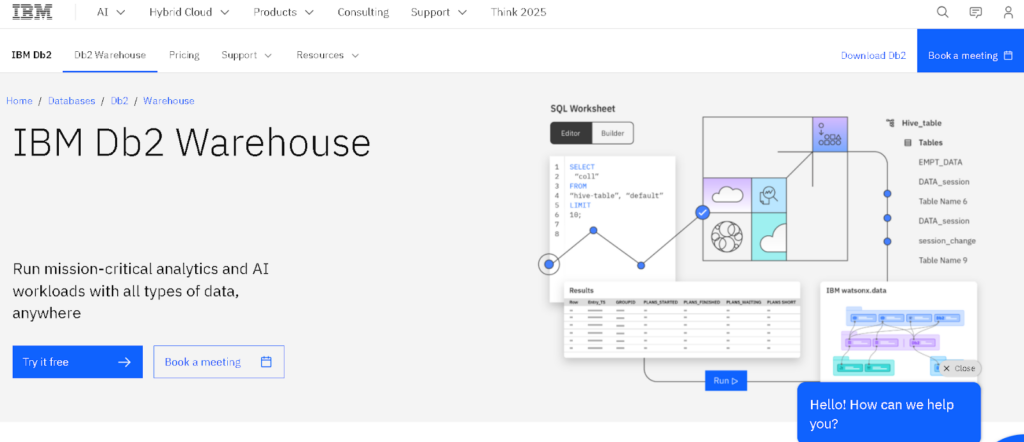Open the Consulting menu item

pos(362,12)
